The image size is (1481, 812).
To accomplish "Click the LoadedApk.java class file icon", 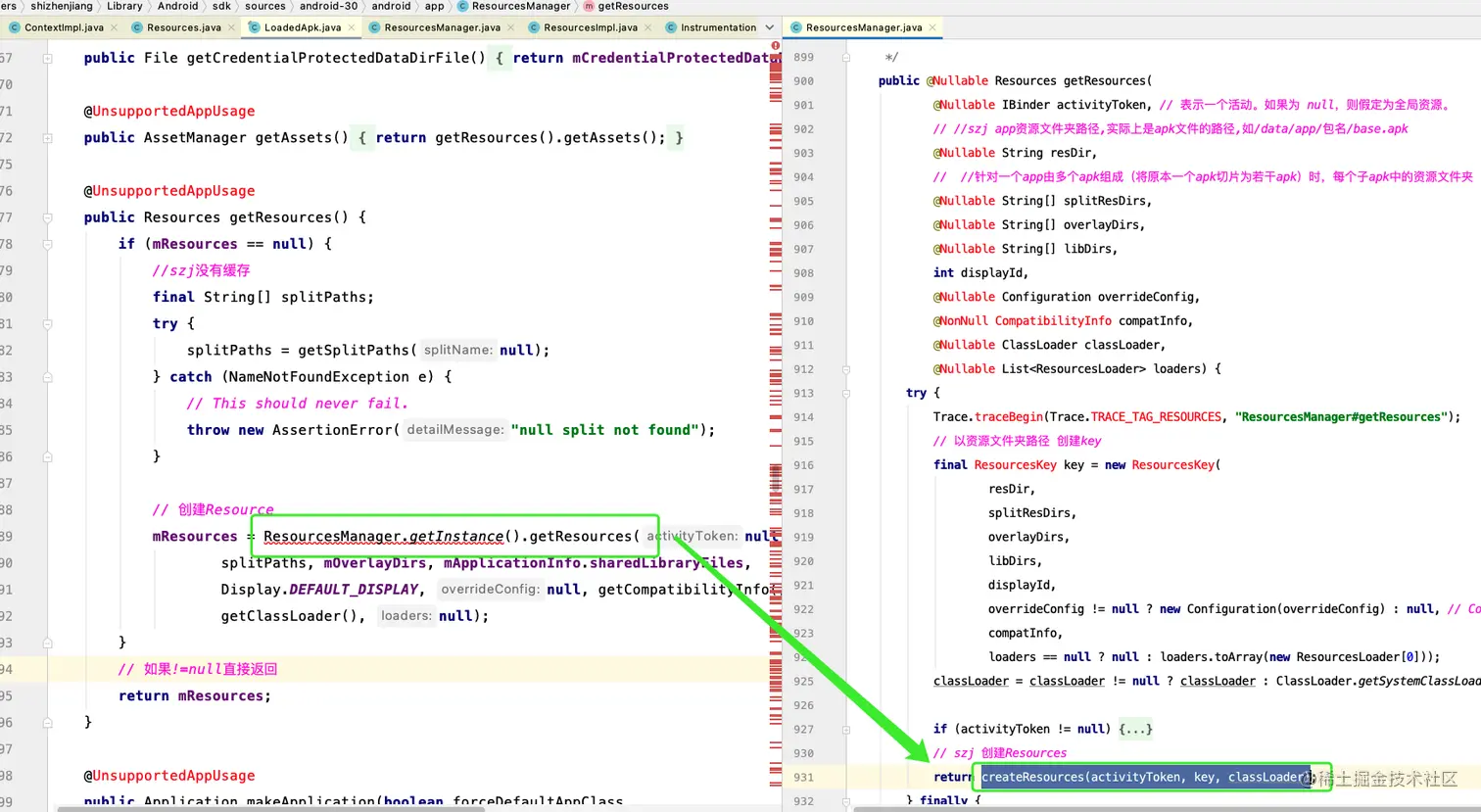I will click(255, 27).
